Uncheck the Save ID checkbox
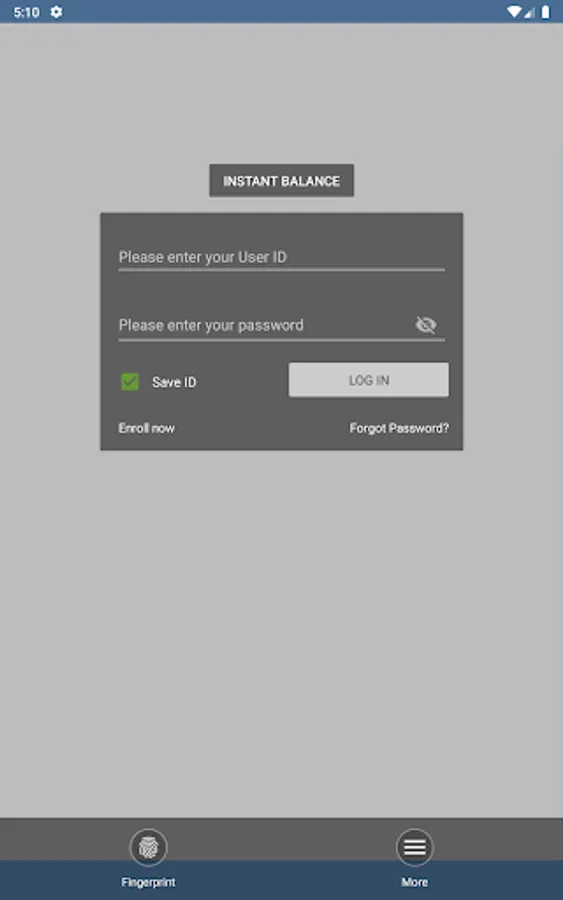This screenshot has height=900, width=563. 130,382
